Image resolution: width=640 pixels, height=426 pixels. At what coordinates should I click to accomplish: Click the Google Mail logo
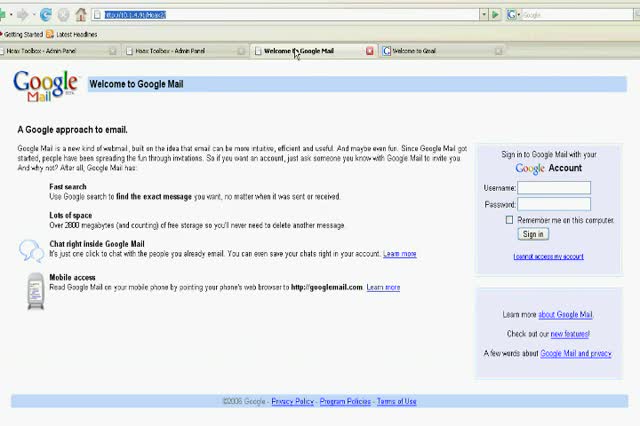pyautogui.click(x=45, y=86)
